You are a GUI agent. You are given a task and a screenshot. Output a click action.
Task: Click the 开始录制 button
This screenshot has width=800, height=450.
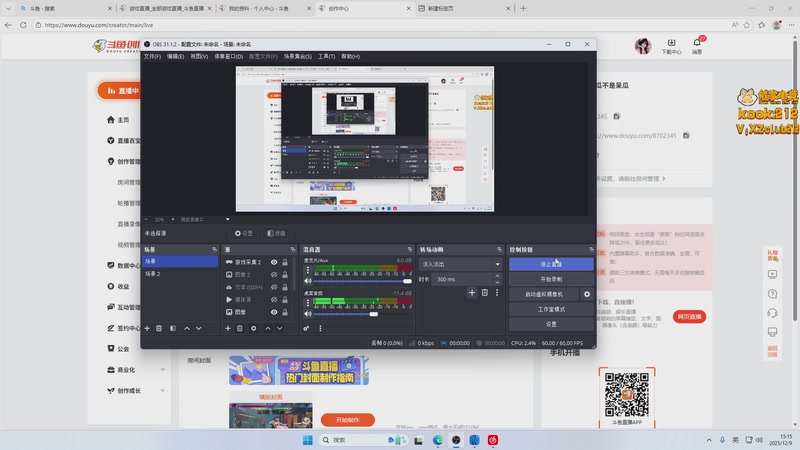tap(551, 279)
